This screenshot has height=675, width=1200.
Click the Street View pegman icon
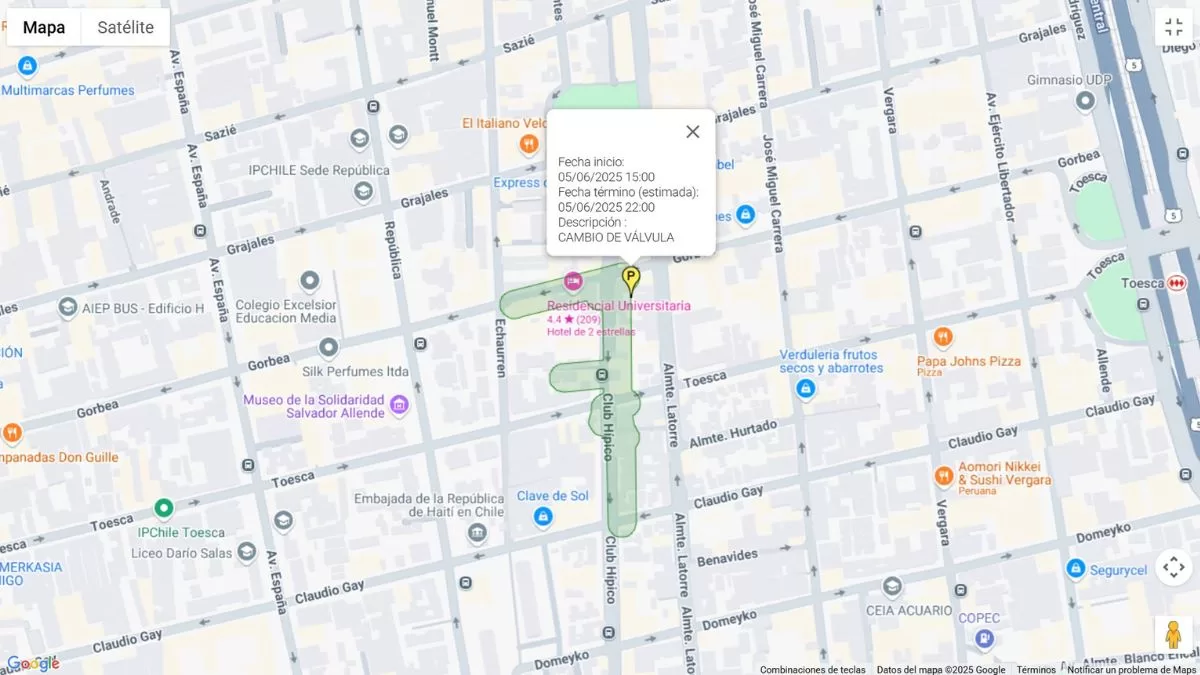coord(1173,634)
